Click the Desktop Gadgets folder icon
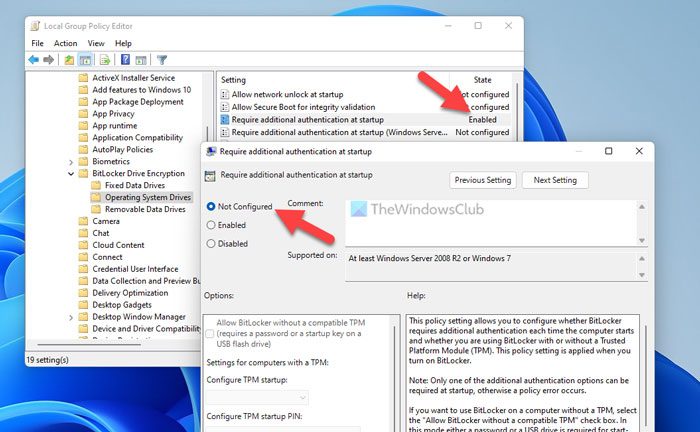Viewport: 700px width, 432px height. coord(83,305)
